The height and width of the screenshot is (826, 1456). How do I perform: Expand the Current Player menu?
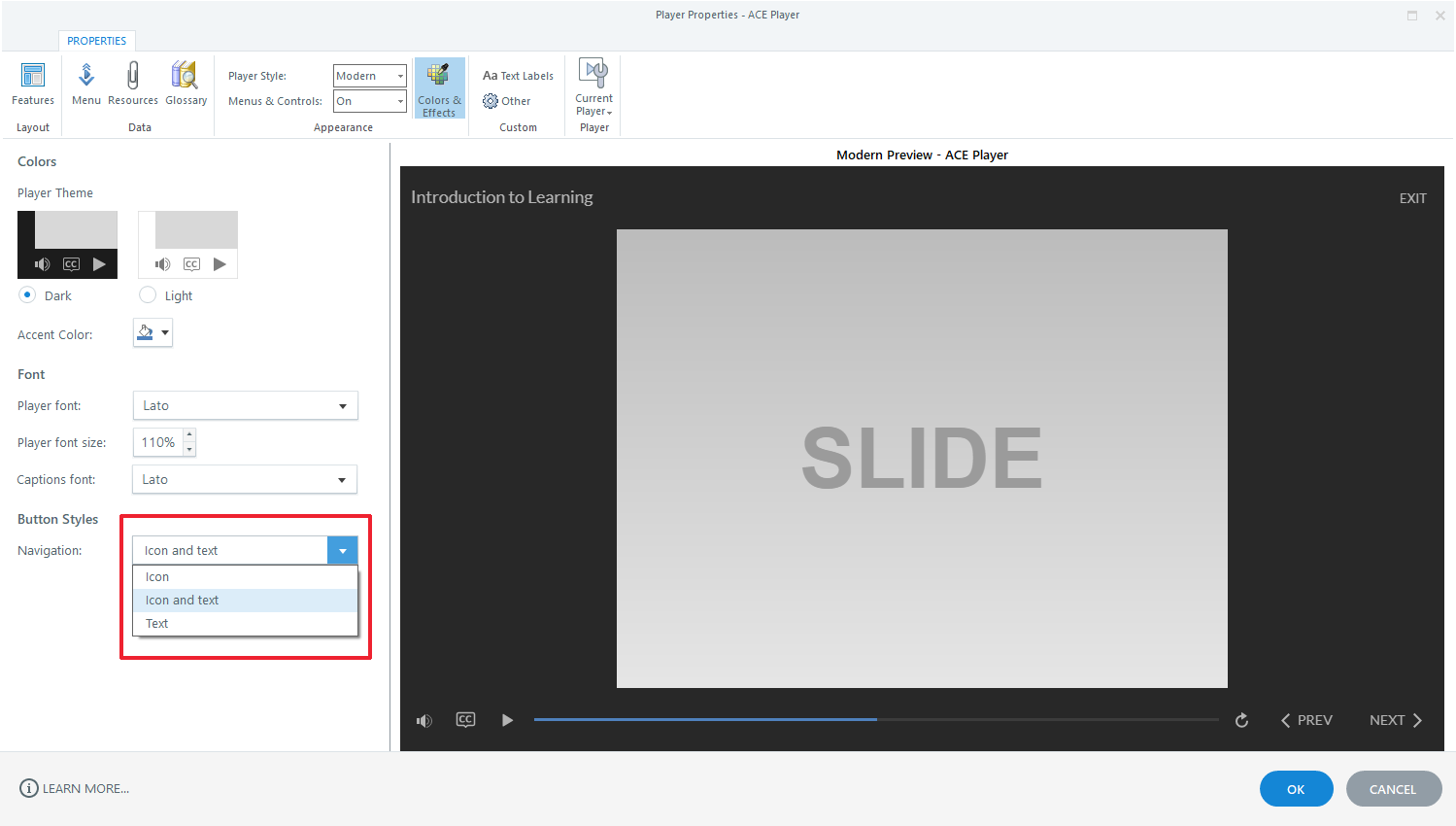coord(593,86)
